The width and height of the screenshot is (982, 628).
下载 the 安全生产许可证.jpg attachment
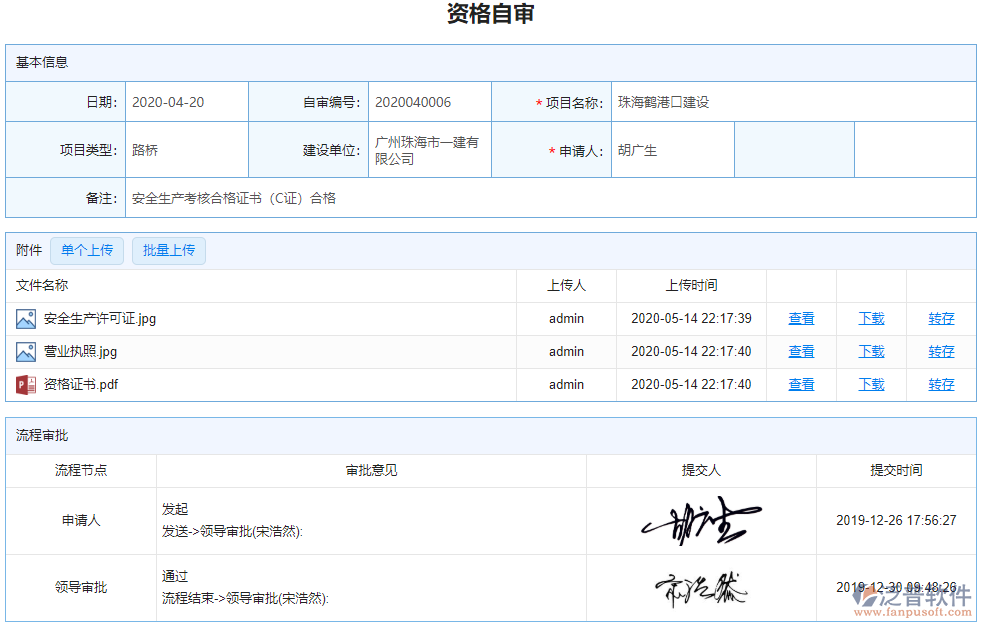870,318
